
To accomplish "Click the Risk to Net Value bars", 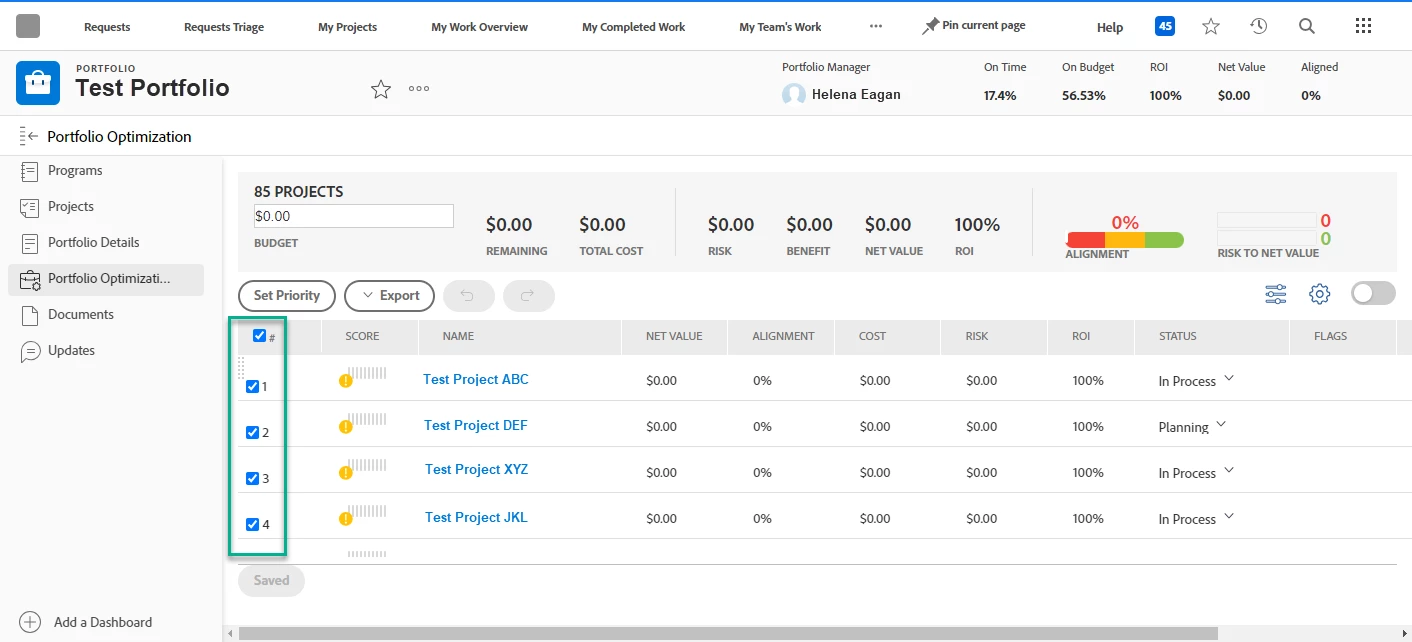I will pyautogui.click(x=1266, y=230).
